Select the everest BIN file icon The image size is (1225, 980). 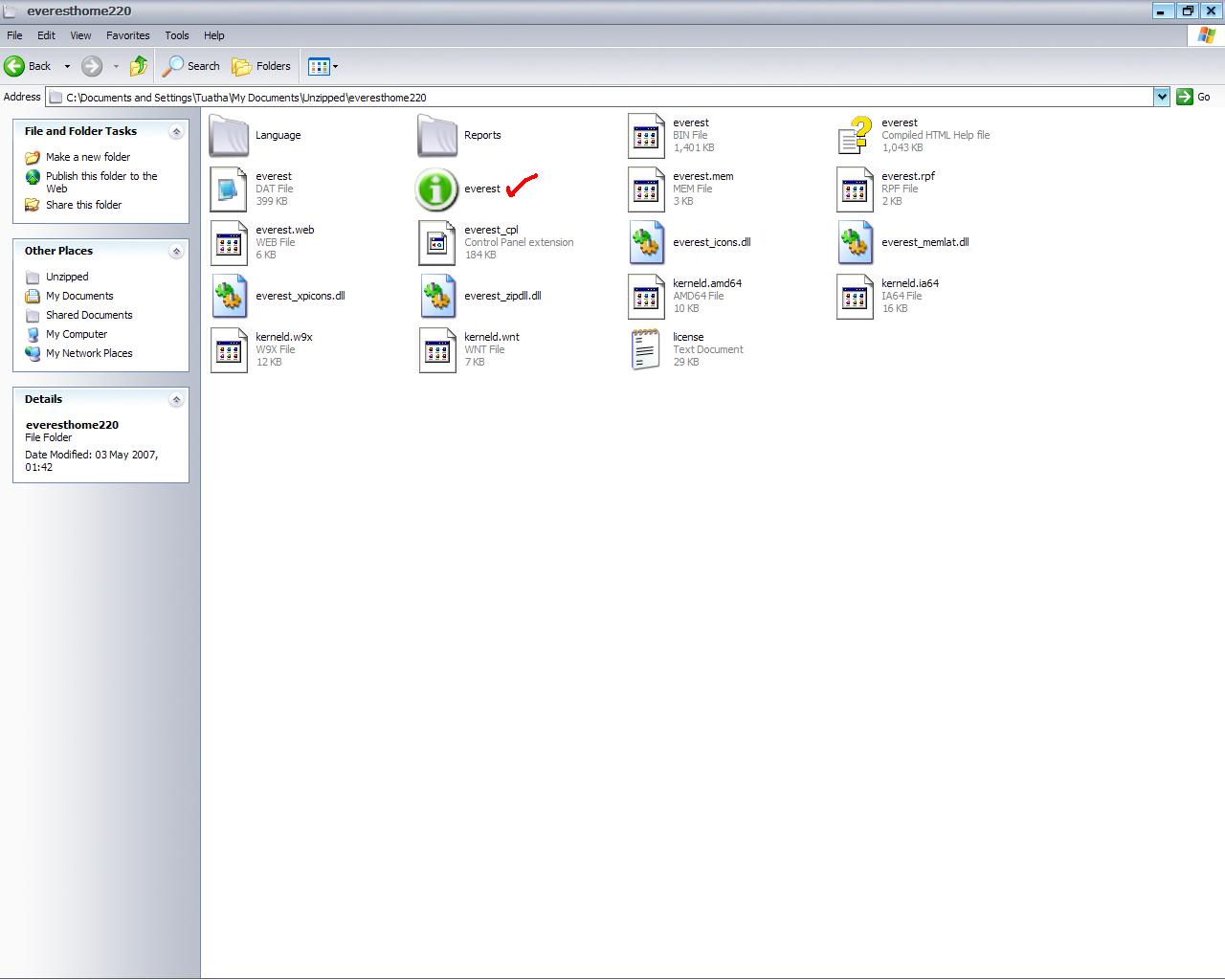(x=646, y=136)
